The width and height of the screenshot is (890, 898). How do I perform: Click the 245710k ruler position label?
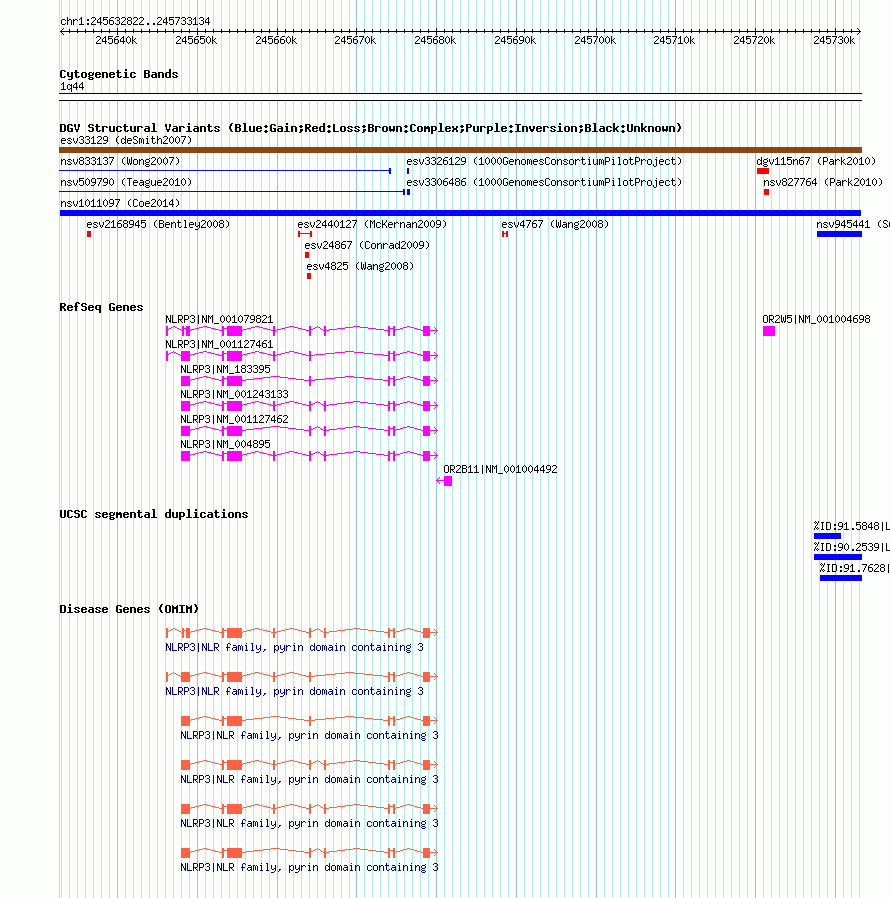click(x=674, y=40)
